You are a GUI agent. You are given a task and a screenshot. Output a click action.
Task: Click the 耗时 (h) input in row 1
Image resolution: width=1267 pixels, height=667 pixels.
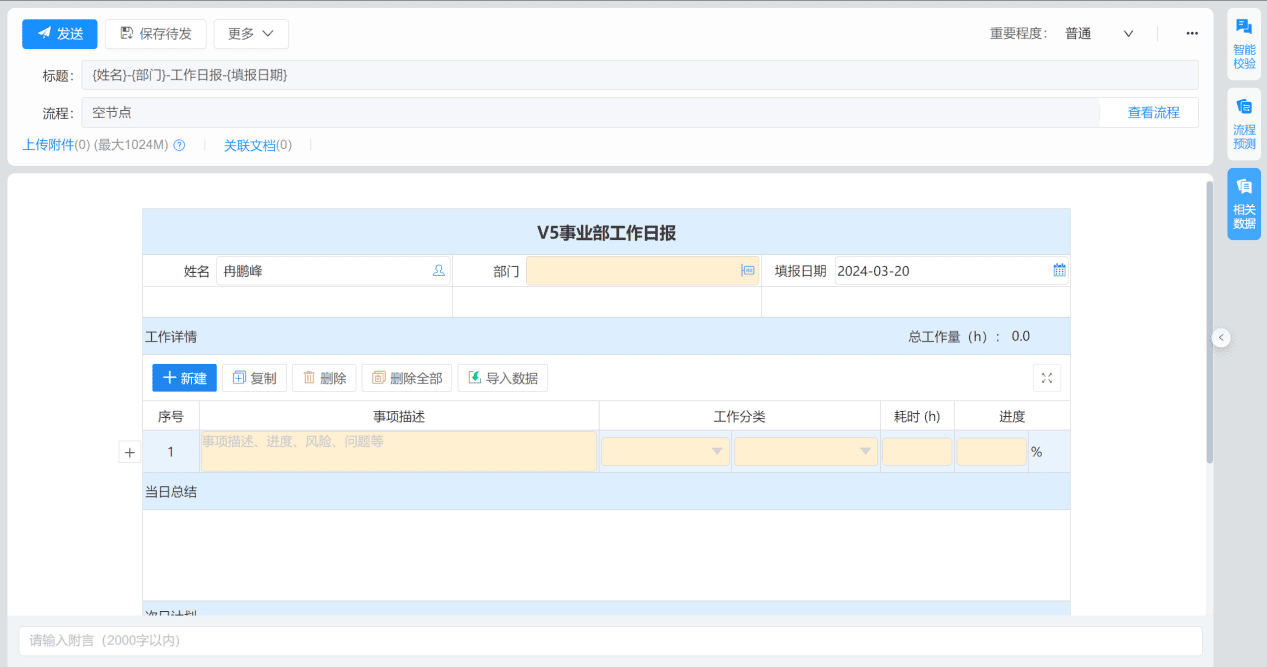tap(917, 452)
